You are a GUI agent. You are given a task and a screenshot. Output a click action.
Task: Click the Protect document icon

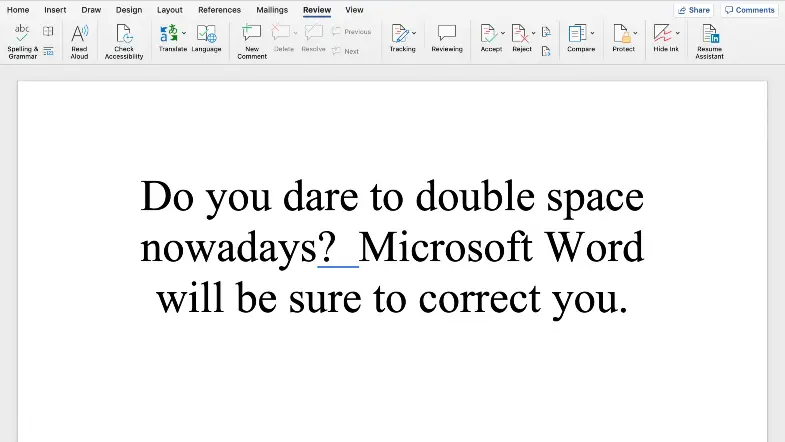coord(621,34)
